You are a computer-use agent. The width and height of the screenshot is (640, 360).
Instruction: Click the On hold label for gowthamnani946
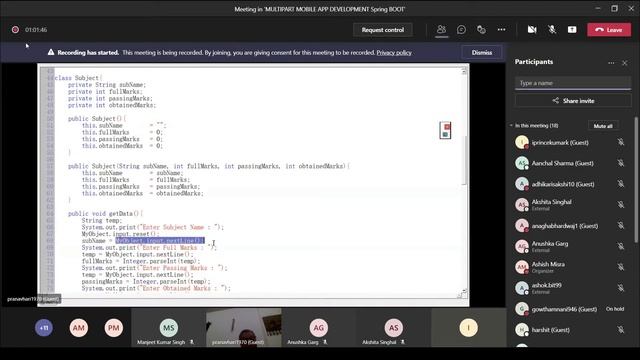coord(615,309)
